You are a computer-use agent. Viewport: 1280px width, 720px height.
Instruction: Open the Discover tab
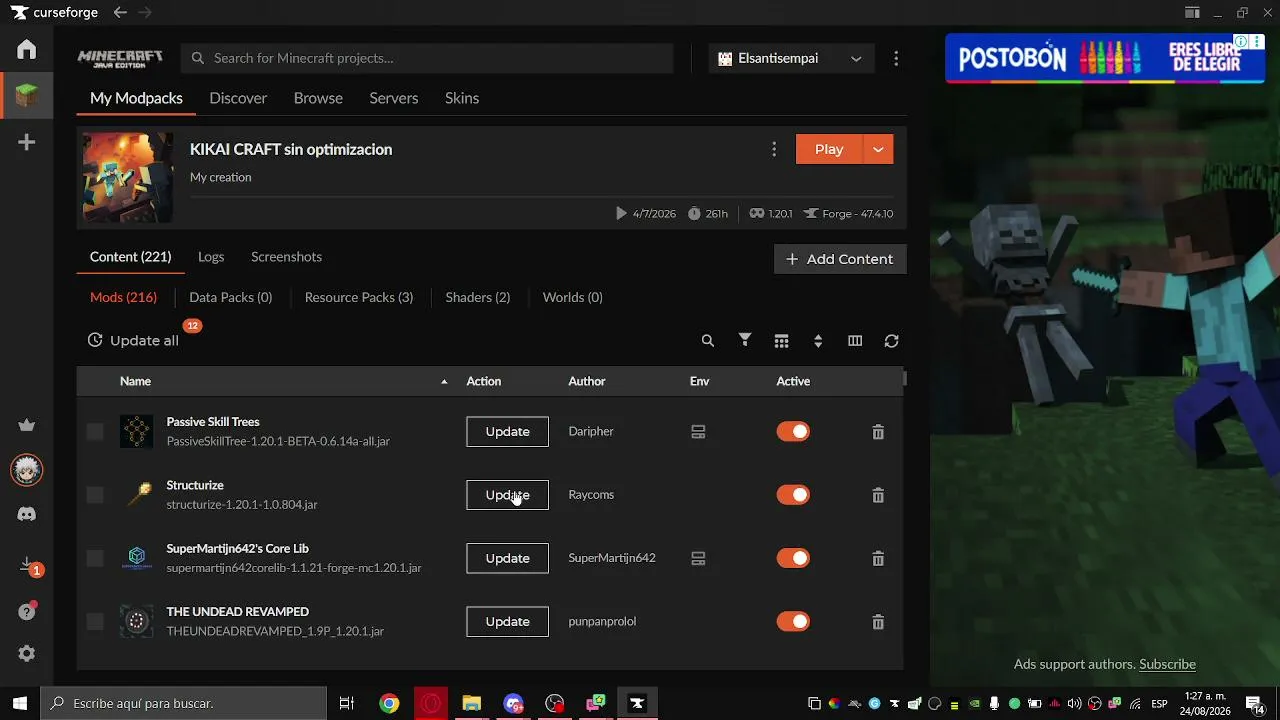(x=238, y=98)
